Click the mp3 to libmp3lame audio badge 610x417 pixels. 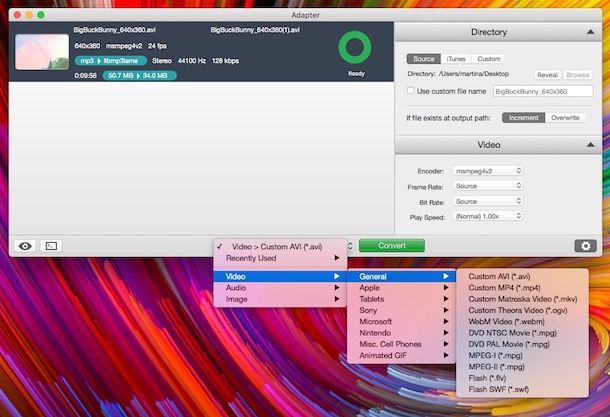(x=110, y=61)
